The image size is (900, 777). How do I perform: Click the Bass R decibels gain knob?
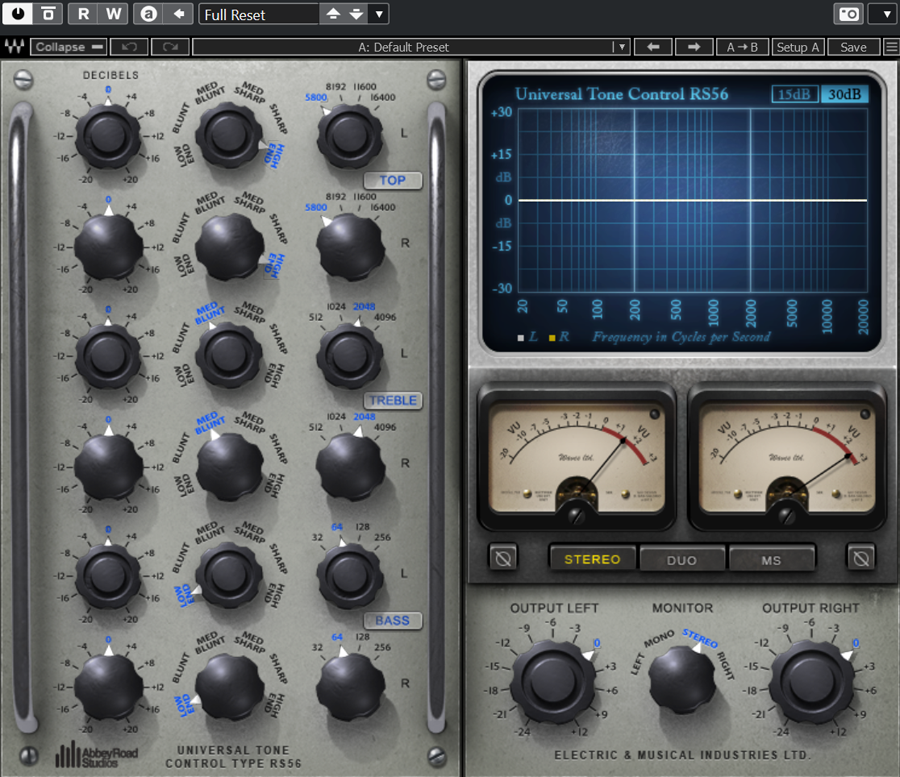108,686
